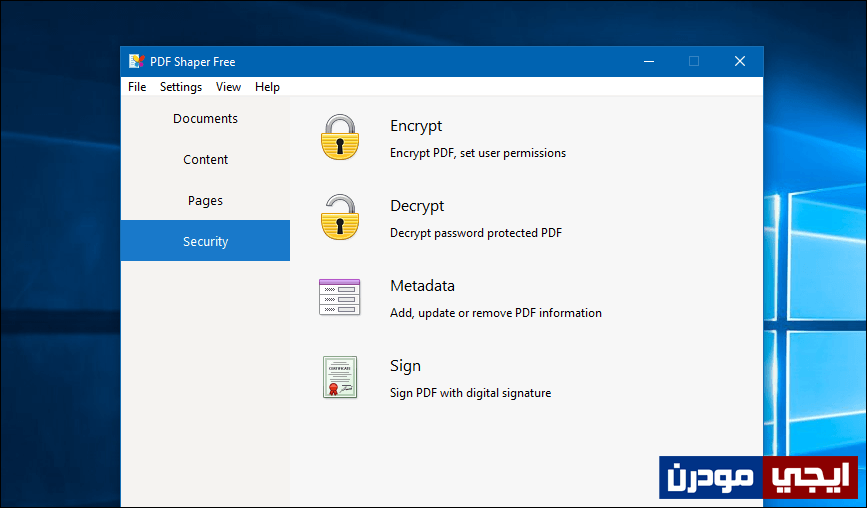
Task: Click the Metadata heading label
Action: coord(422,286)
